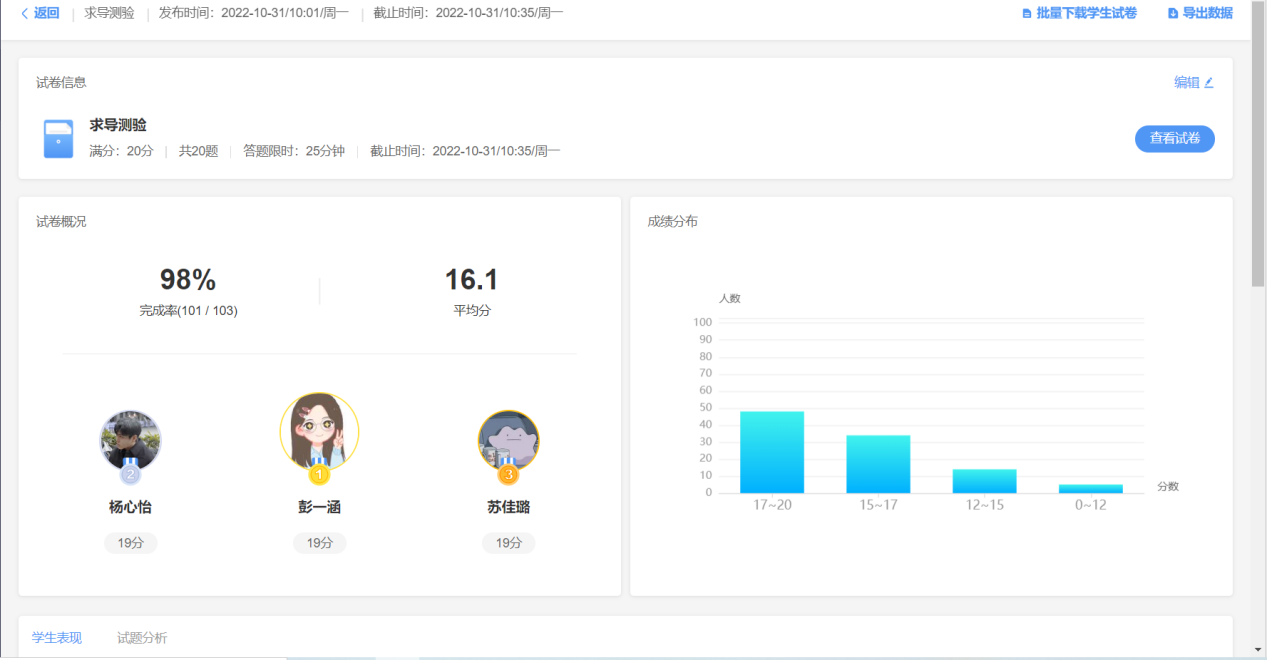Image resolution: width=1267 pixels, height=660 pixels.
Task: Click the 批量下载学生试卷 link
Action: tap(1086, 14)
